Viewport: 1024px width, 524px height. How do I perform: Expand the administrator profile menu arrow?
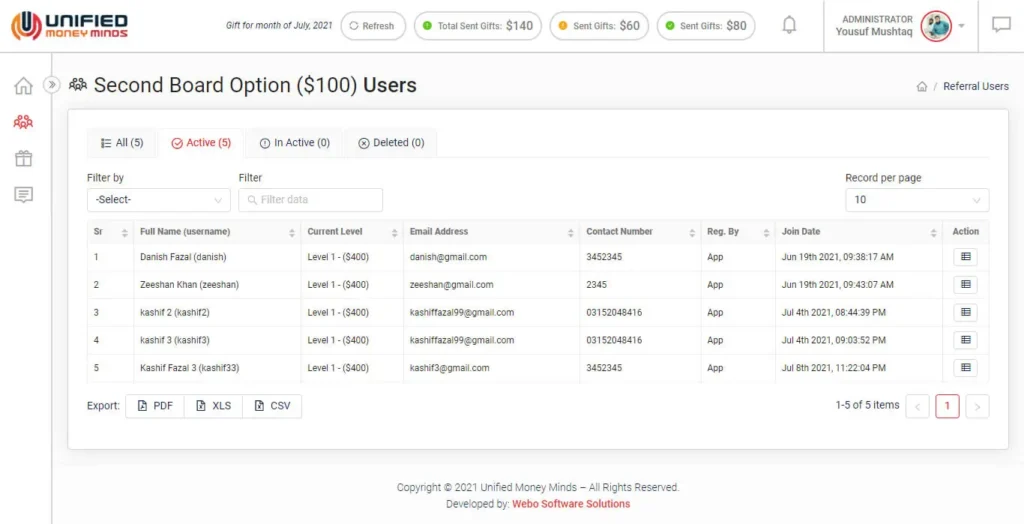tap(961, 26)
